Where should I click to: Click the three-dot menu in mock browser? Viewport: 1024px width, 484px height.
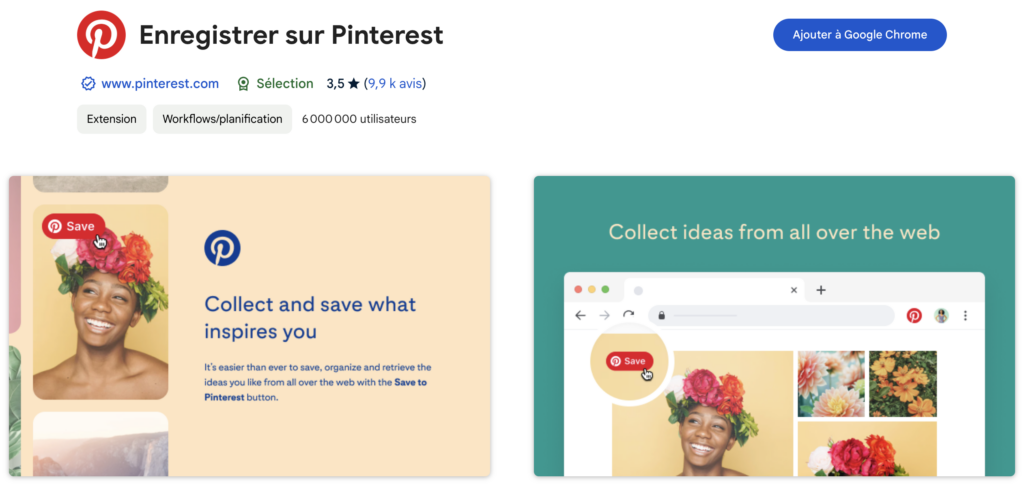[965, 315]
